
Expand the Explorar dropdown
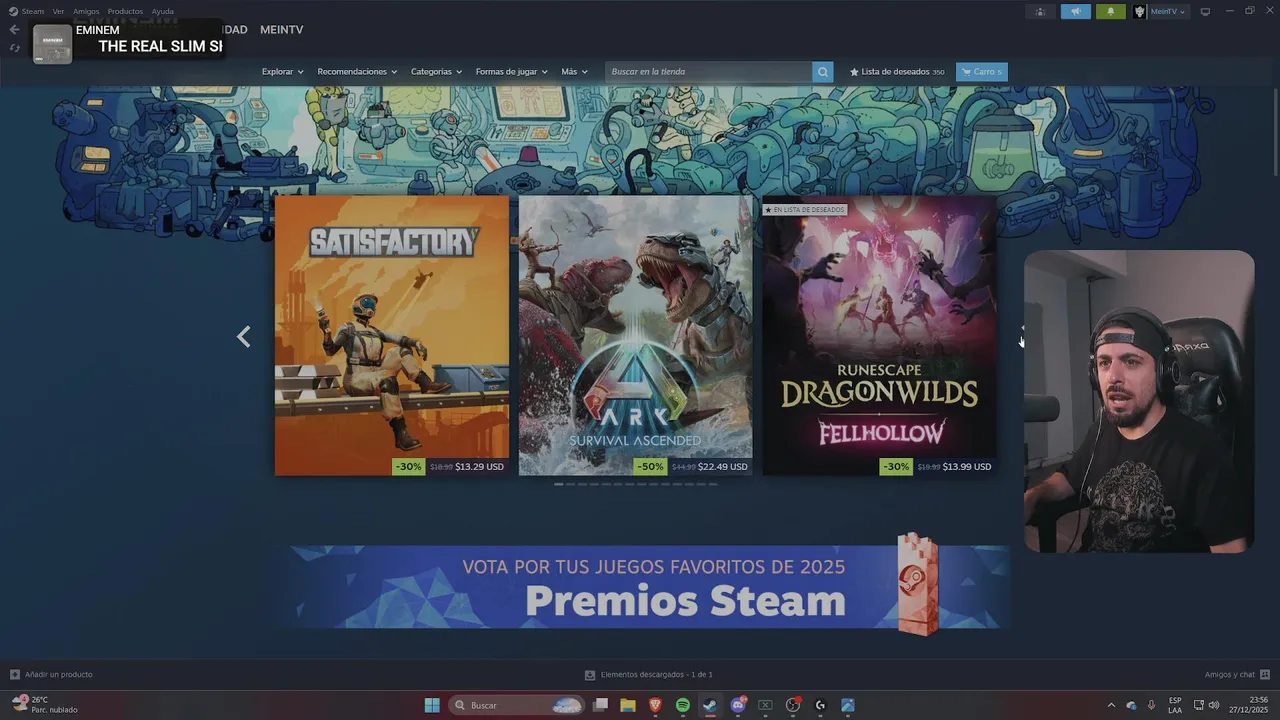point(282,72)
